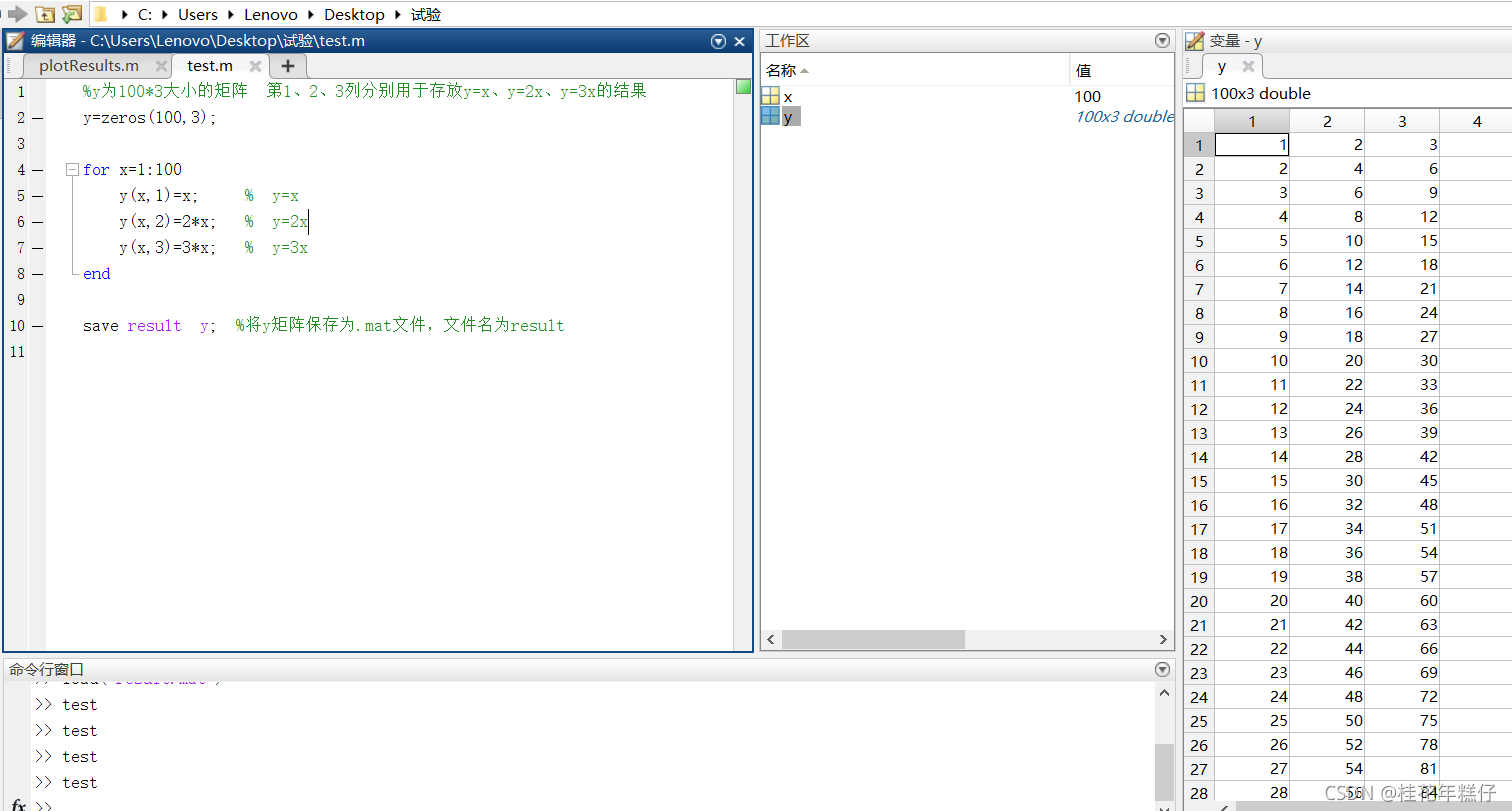The height and width of the screenshot is (811, 1512).
Task: Close the test.m tab
Action: (255, 66)
